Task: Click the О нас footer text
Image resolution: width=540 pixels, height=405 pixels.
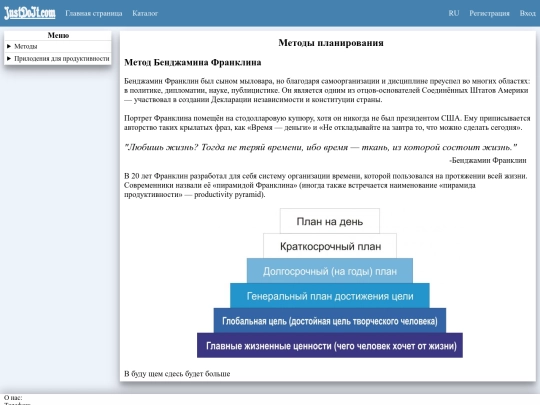Action: (x=13, y=397)
